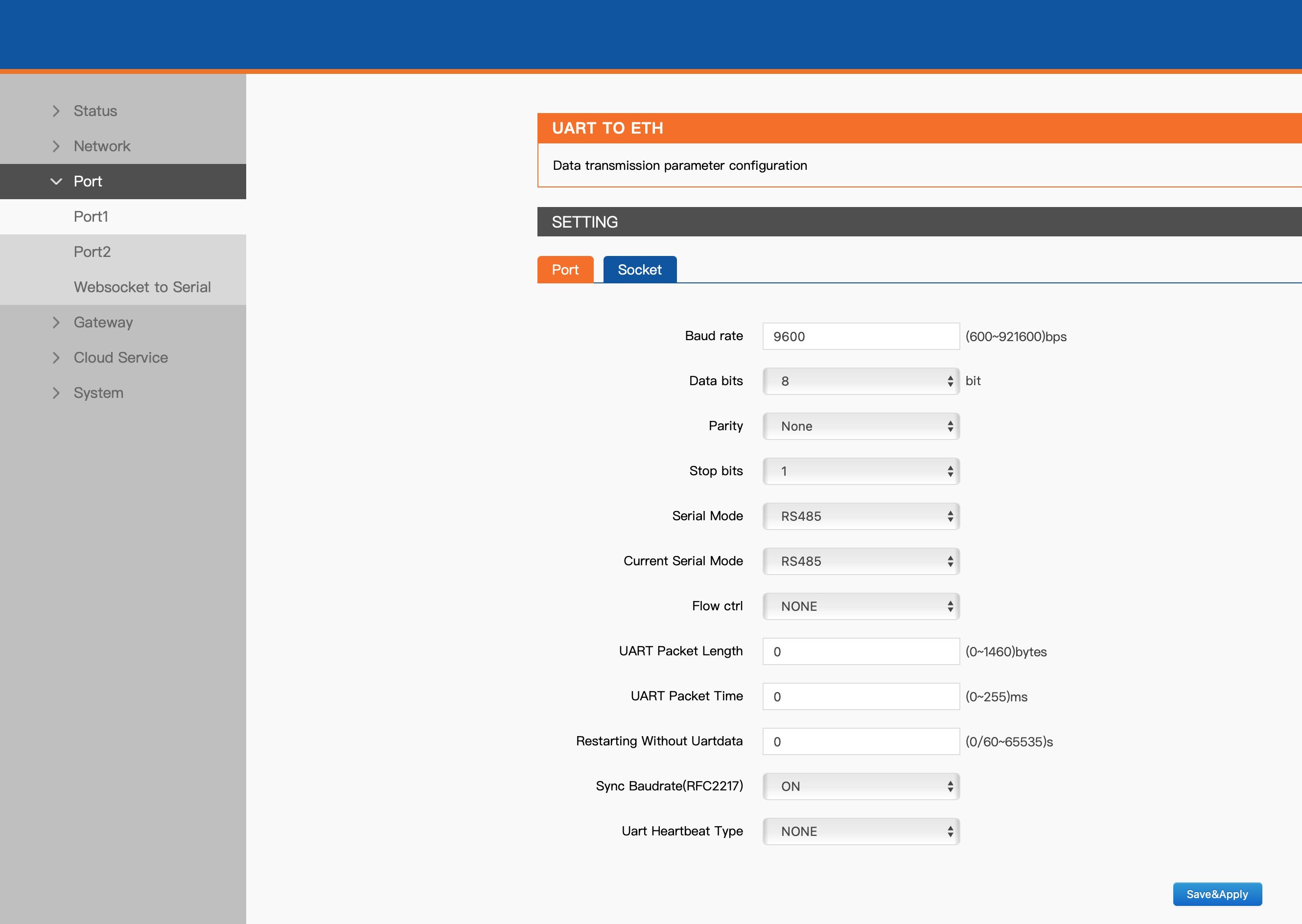
Task: Open the Parity dropdown
Action: [861, 426]
